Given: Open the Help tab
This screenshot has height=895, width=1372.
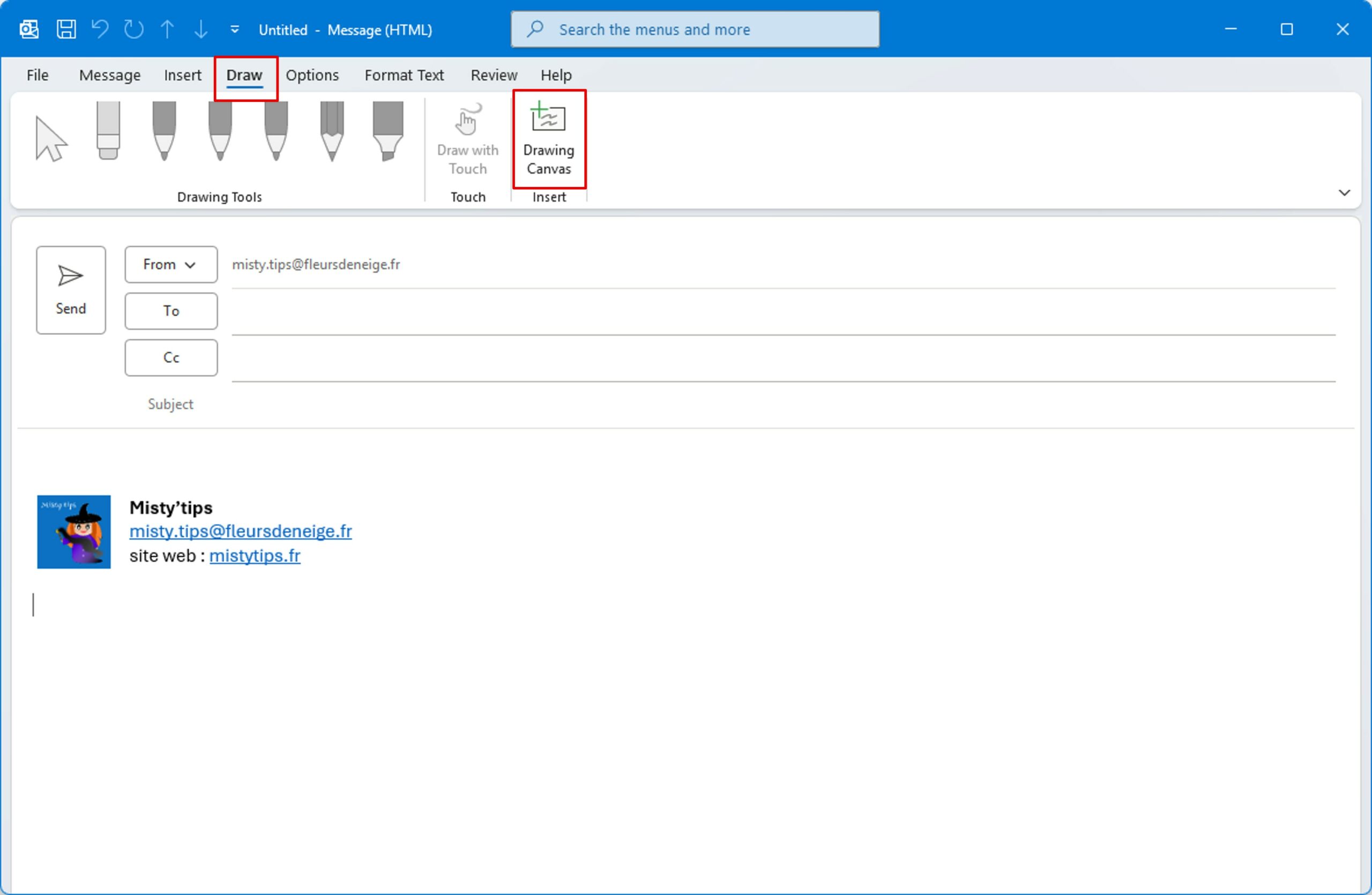Looking at the screenshot, I should coord(556,75).
